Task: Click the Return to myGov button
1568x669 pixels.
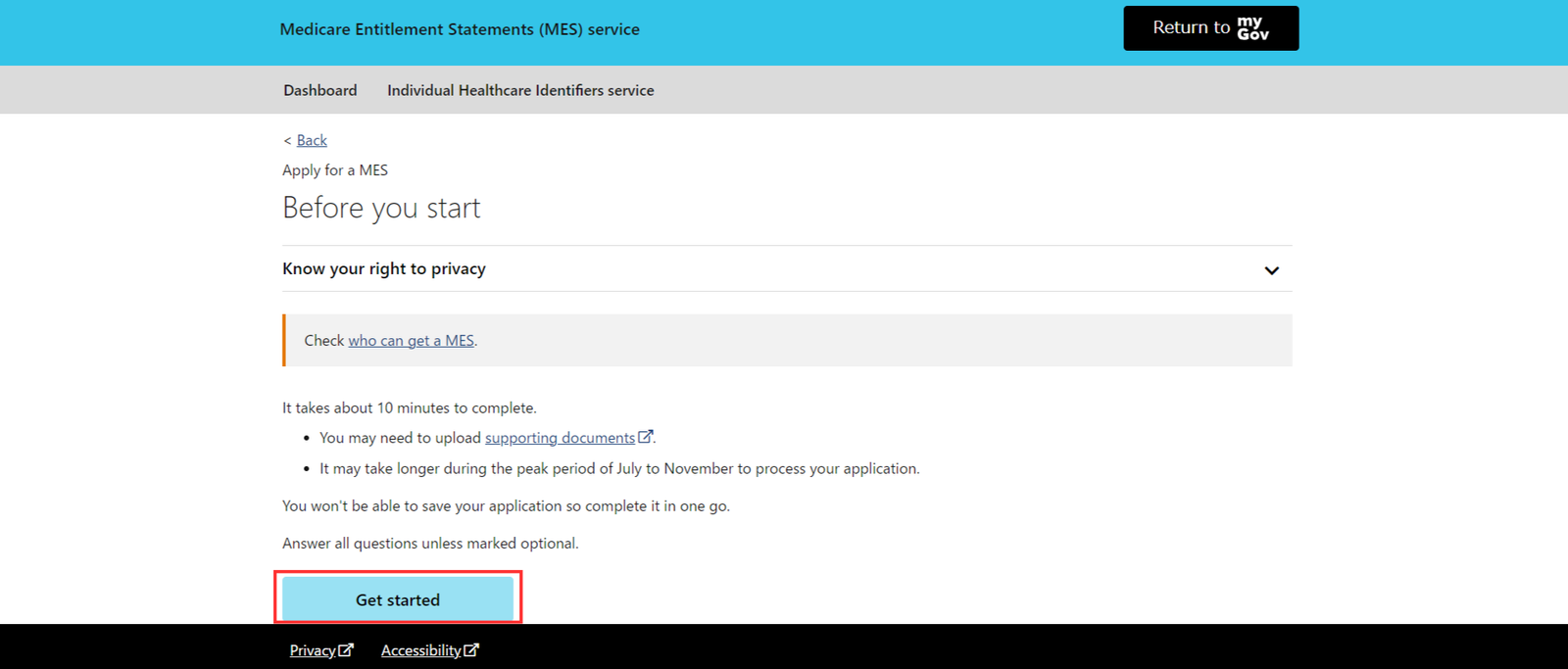Action: click(x=1210, y=28)
